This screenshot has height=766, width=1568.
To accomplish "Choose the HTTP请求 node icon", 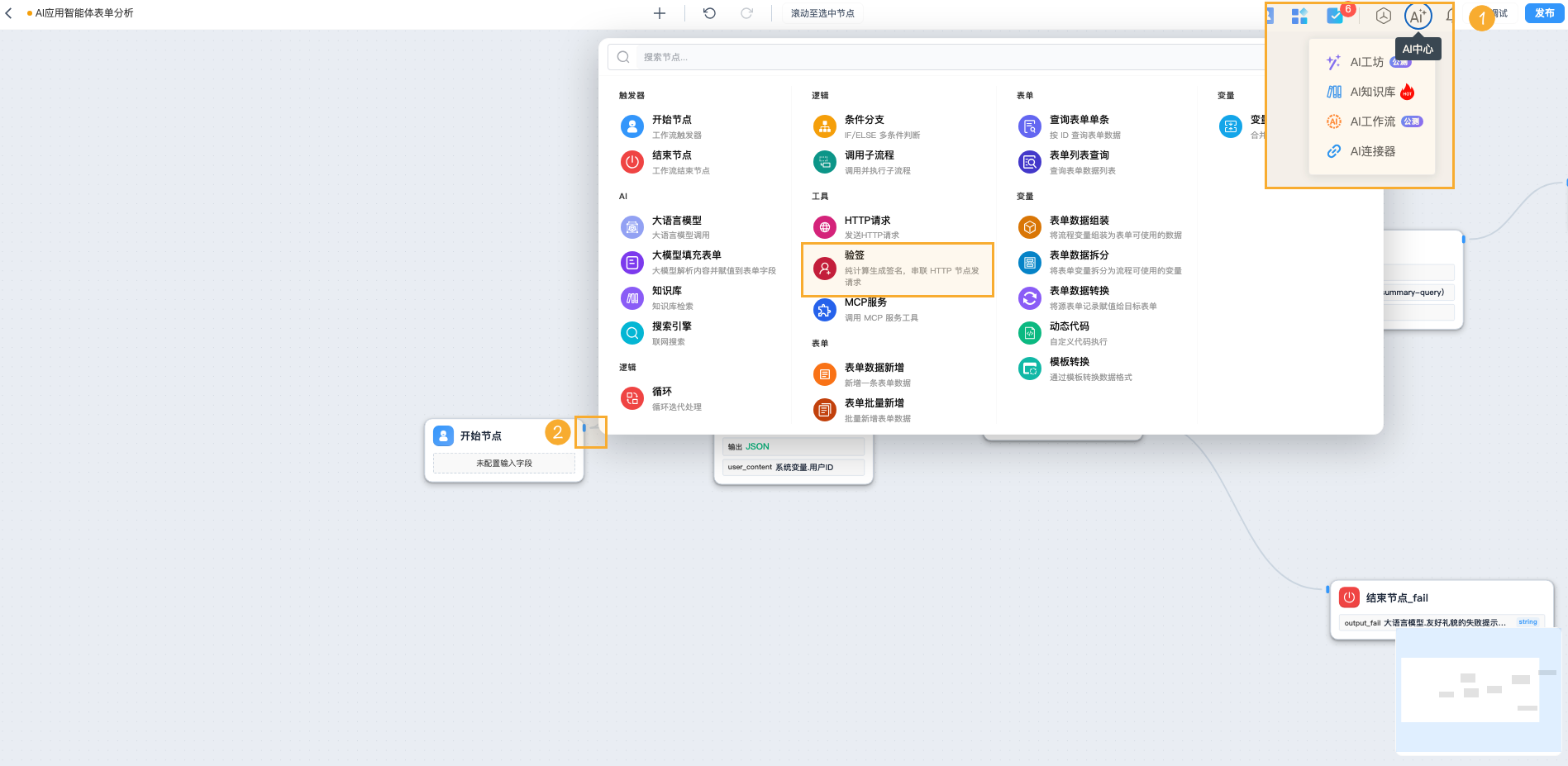I will click(x=825, y=227).
